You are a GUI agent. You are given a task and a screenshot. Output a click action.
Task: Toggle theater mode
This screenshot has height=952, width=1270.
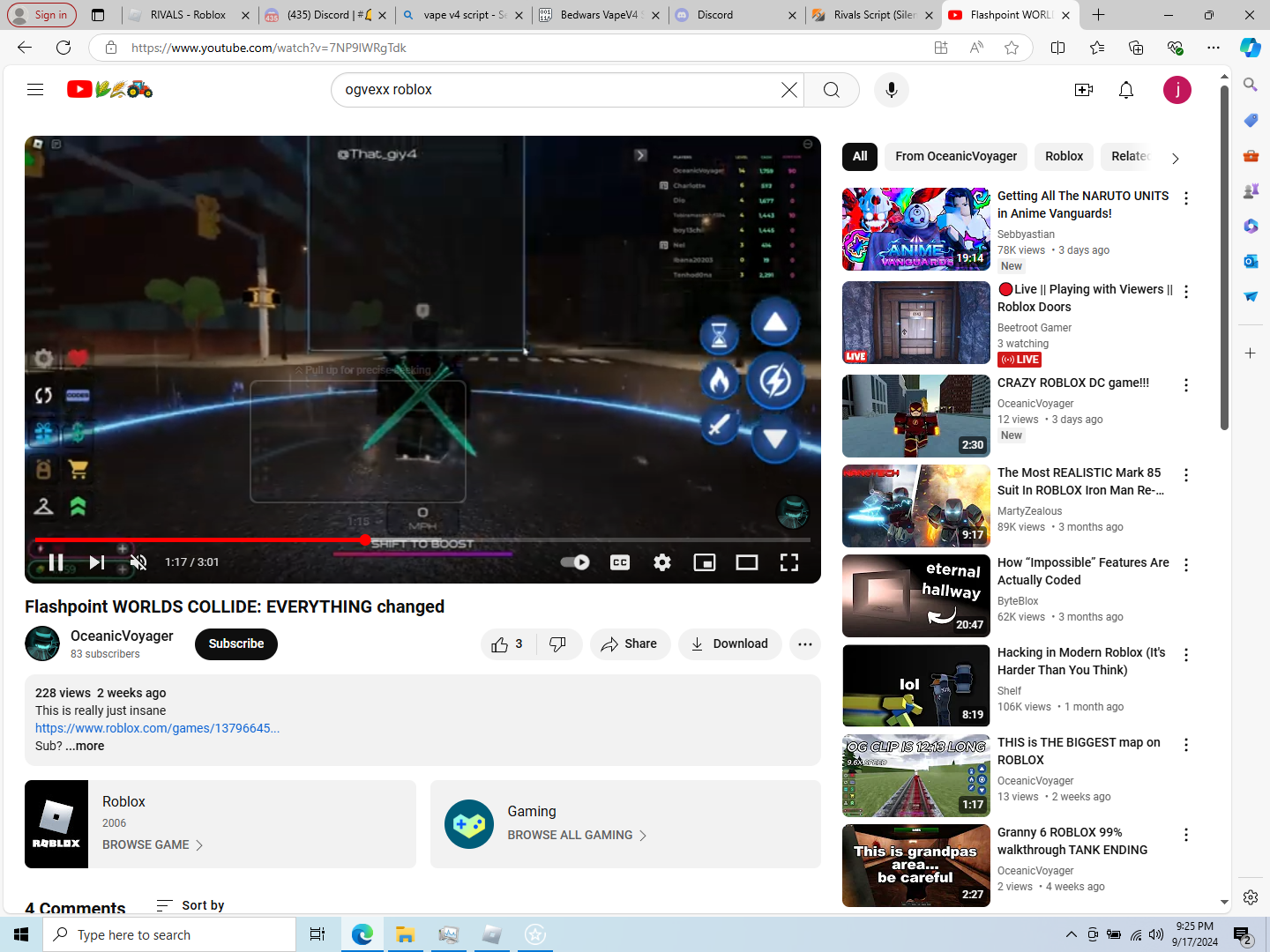click(x=747, y=562)
